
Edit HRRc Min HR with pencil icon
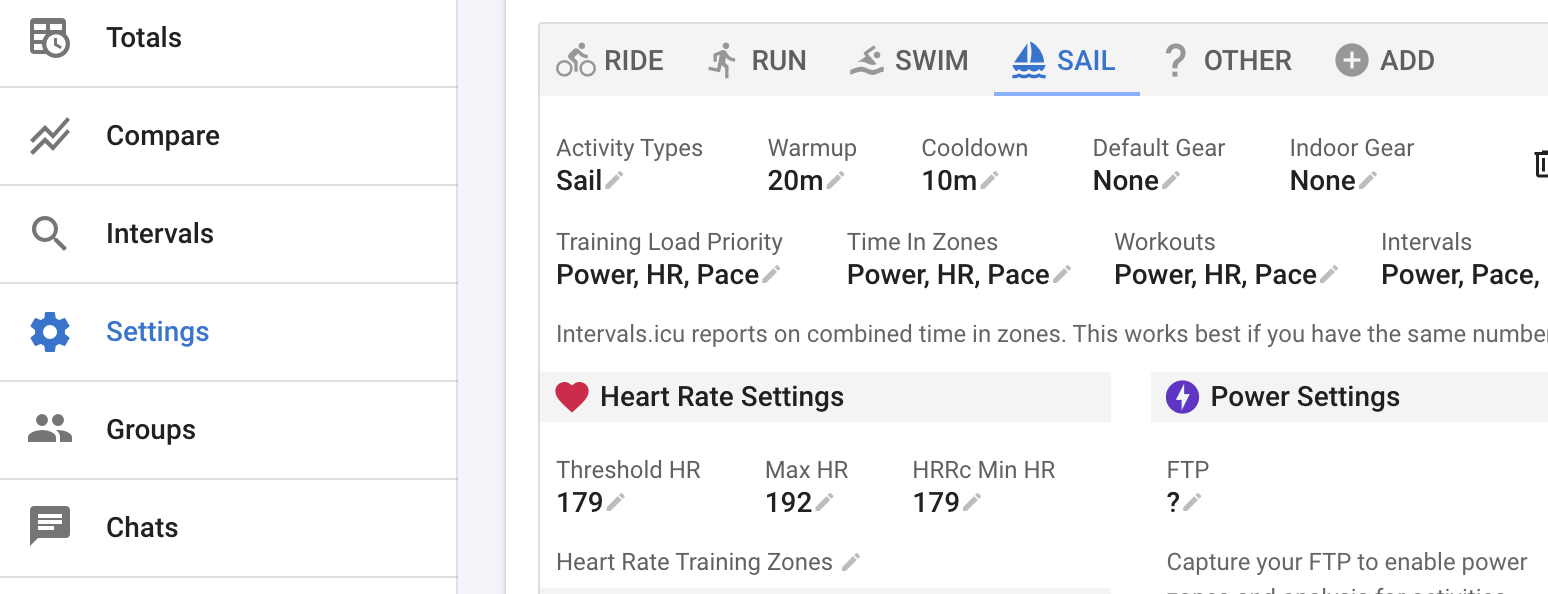(972, 502)
